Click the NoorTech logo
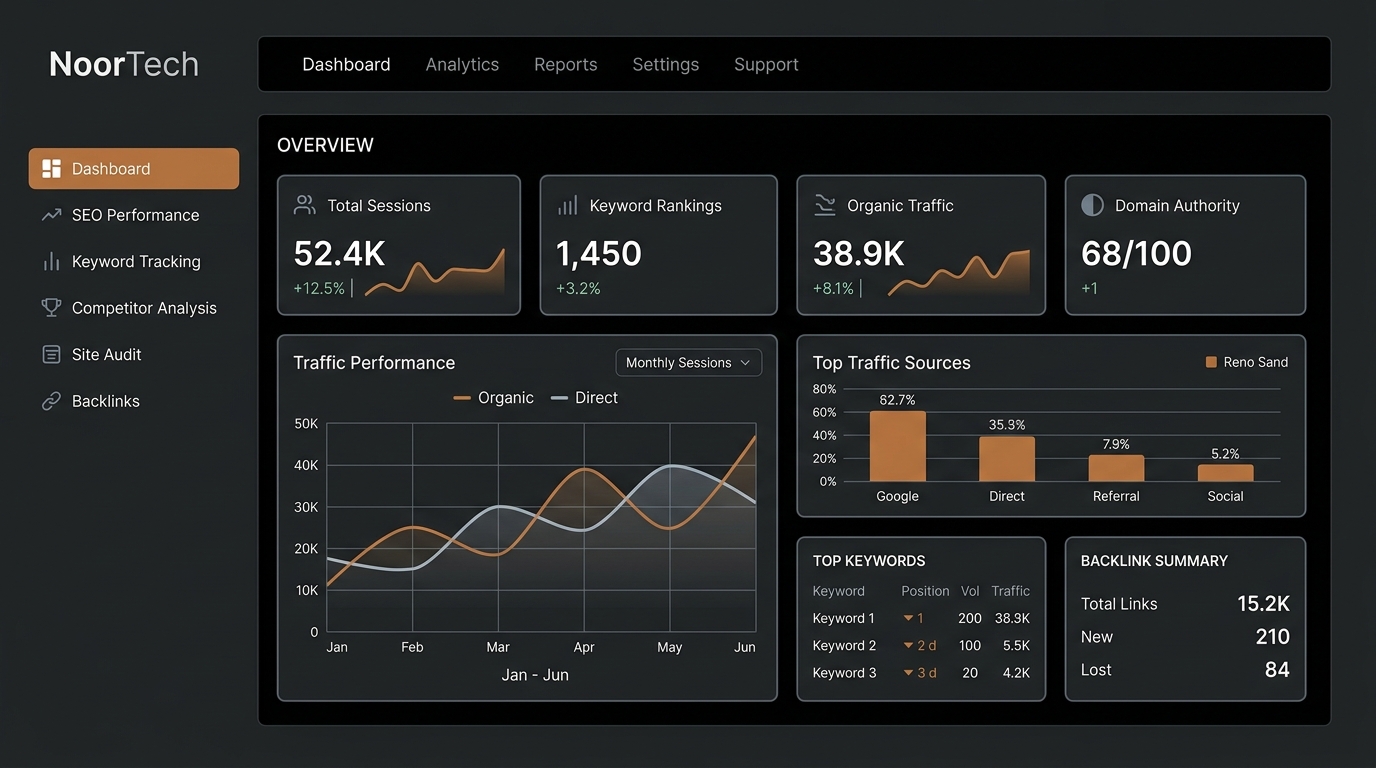 point(124,64)
